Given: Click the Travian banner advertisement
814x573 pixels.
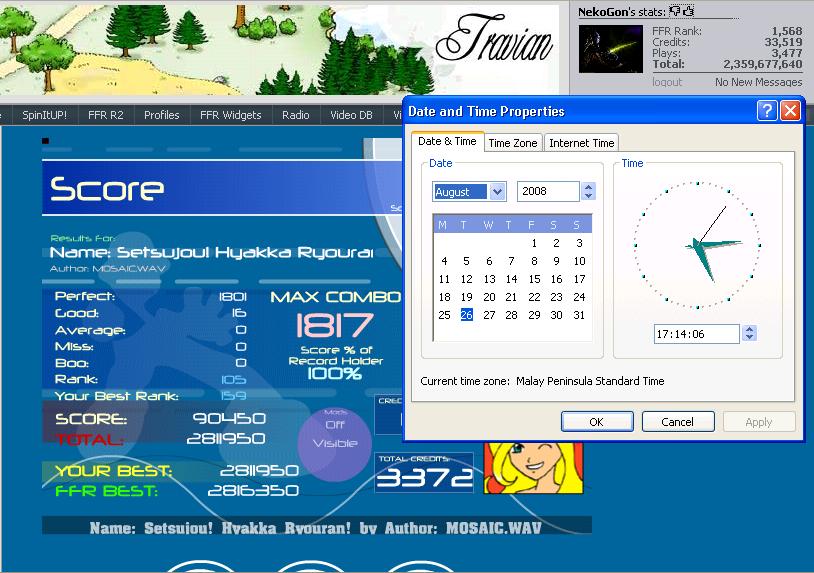Looking at the screenshot, I should [279, 49].
